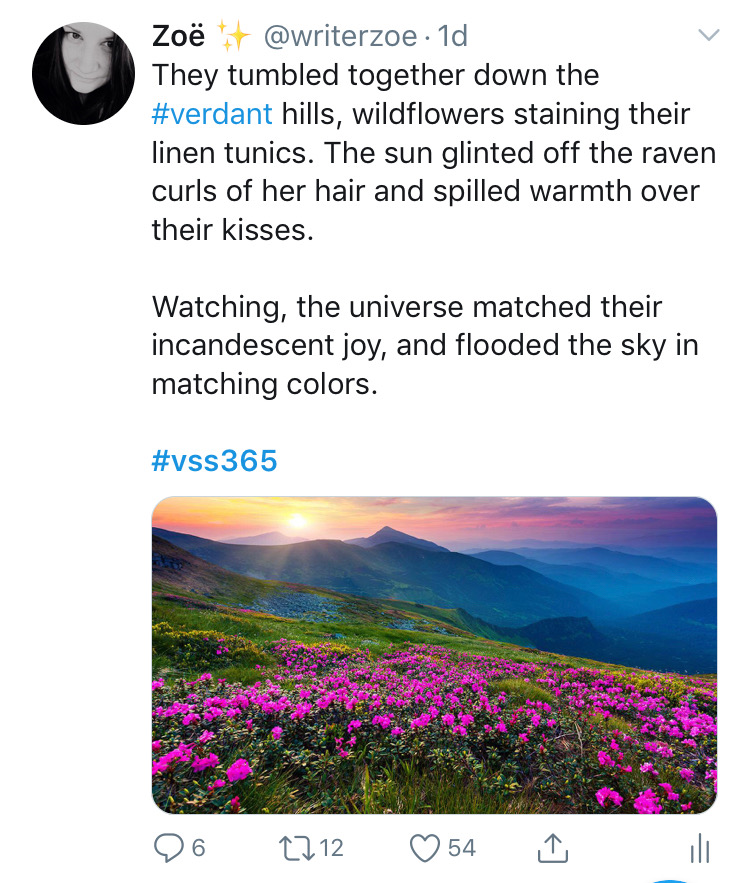Open the share sheet via upload-arrow icon
Viewport: 750px width, 883px height.
(x=552, y=848)
